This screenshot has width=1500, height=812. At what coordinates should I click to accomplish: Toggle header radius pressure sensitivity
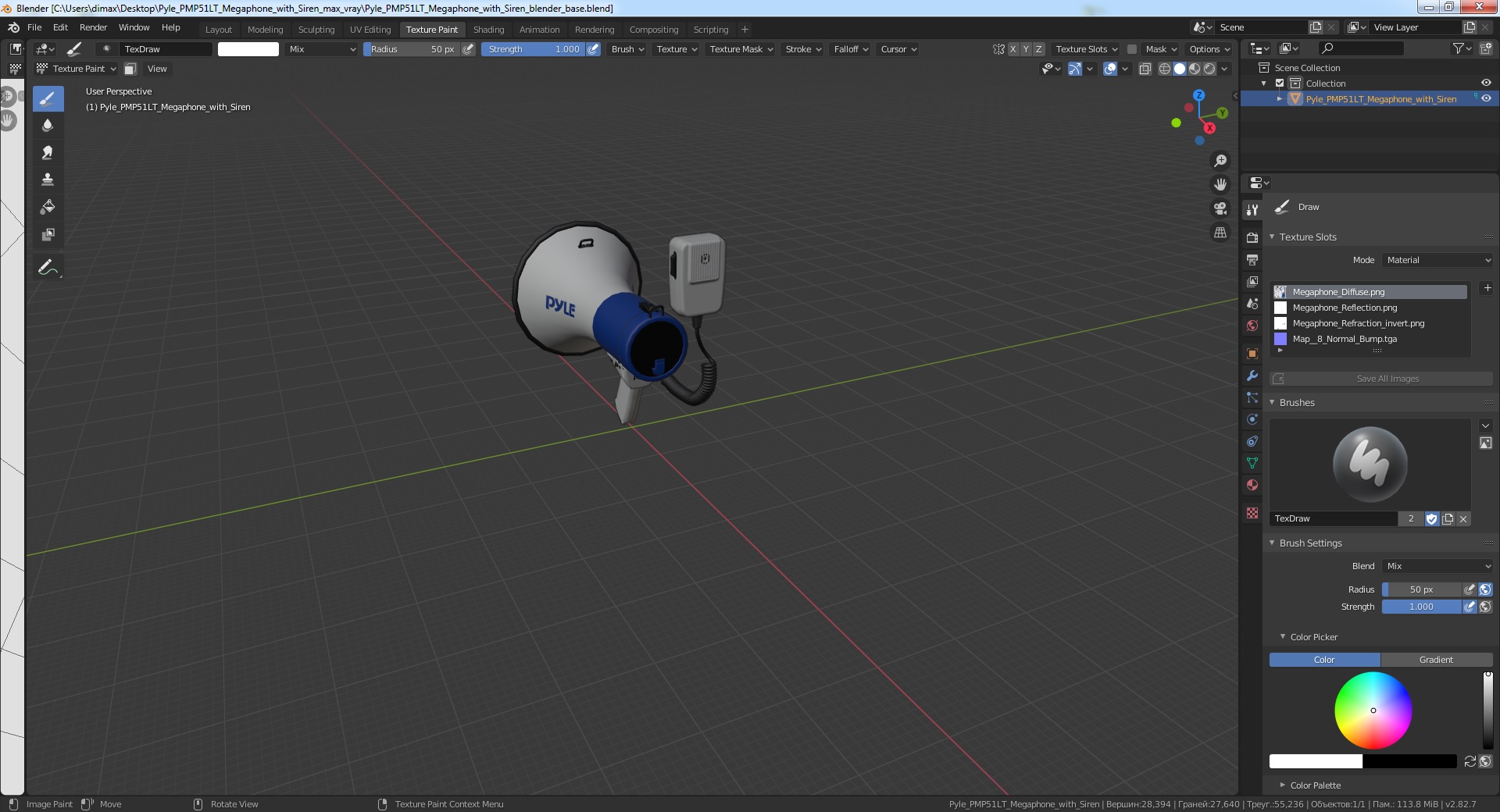coord(468,49)
